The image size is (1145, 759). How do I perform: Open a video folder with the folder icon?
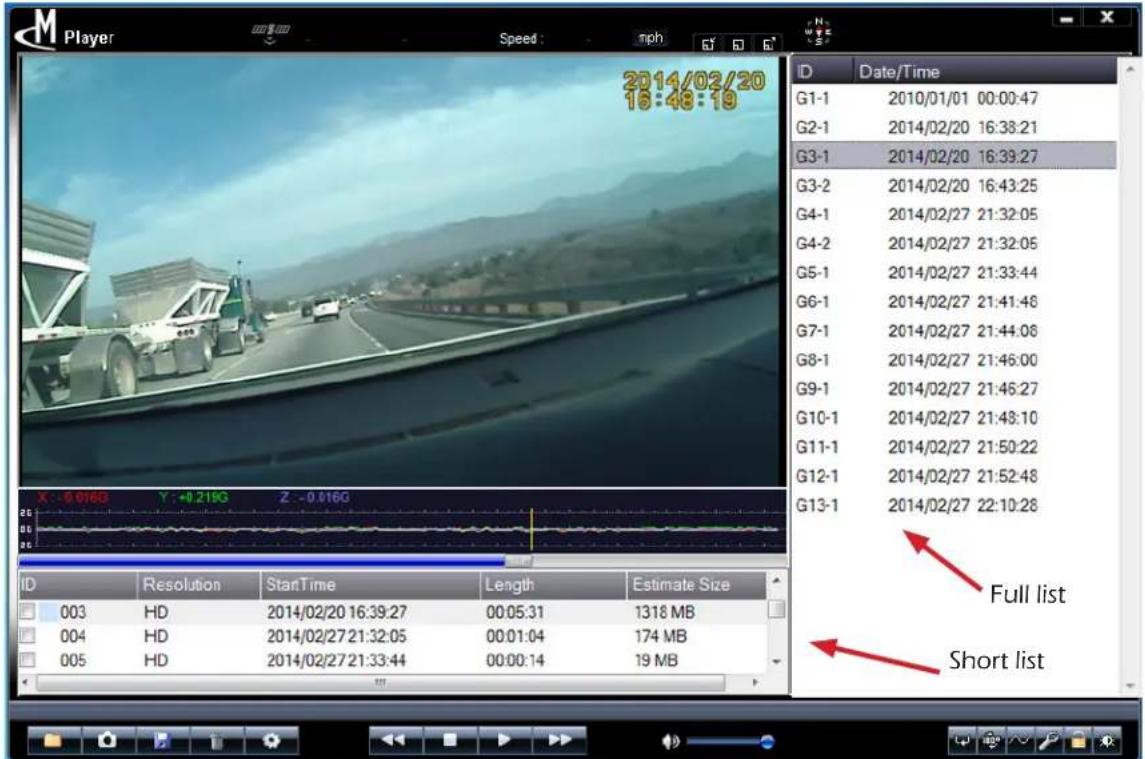coord(53,741)
